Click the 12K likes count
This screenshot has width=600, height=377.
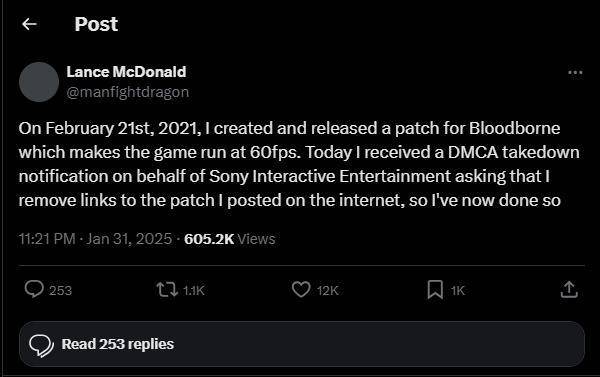point(328,291)
